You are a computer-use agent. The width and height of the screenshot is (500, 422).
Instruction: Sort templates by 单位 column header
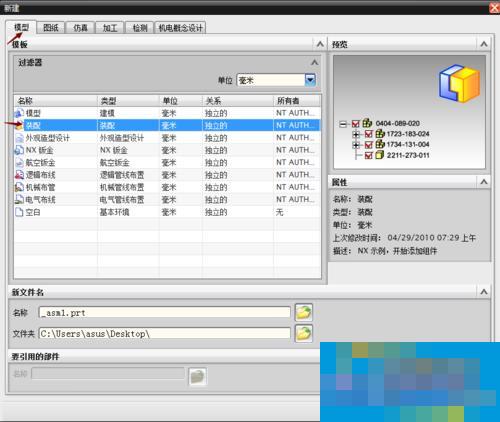pos(181,101)
